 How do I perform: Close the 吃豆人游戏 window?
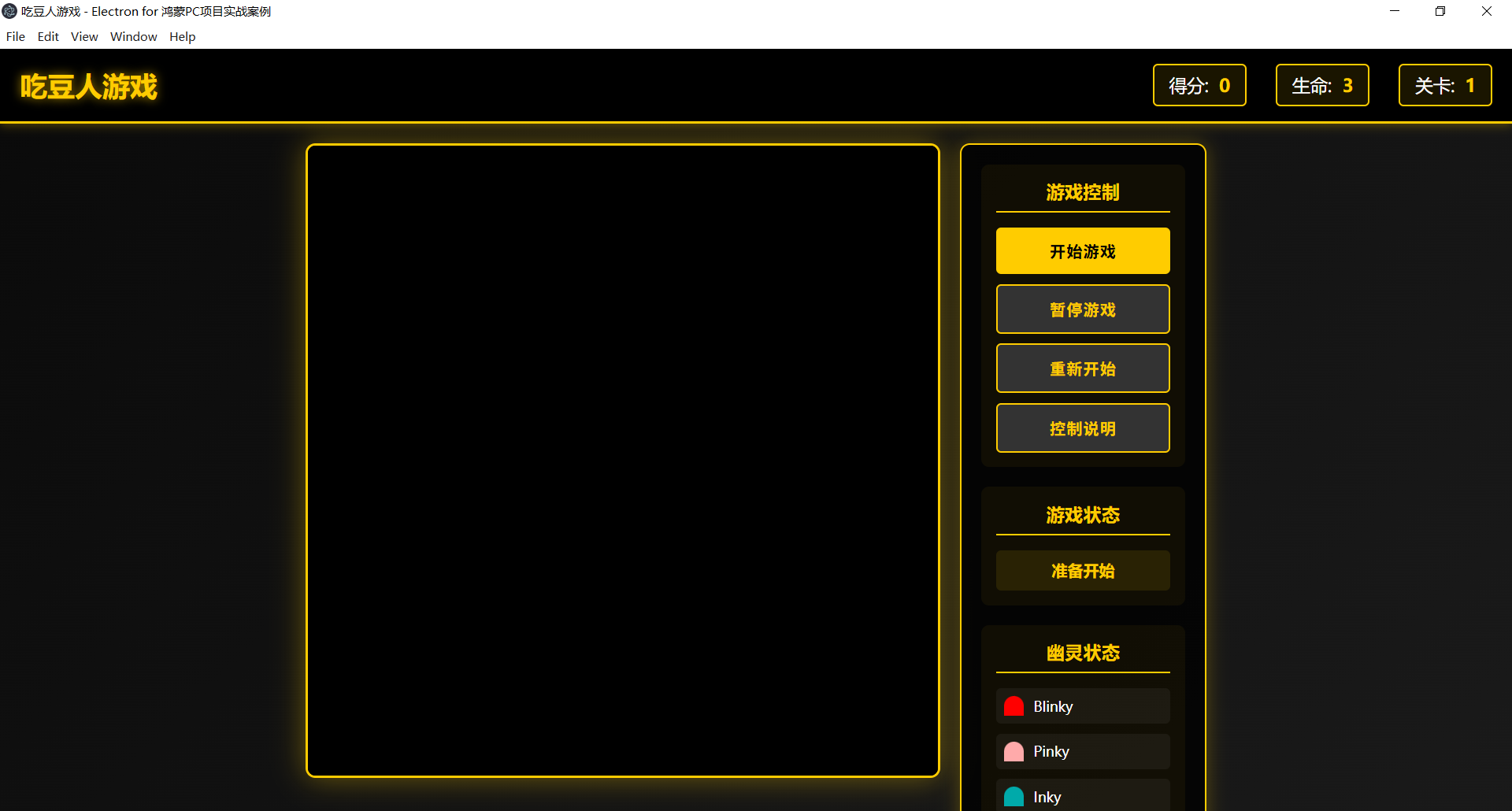tap(1487, 11)
